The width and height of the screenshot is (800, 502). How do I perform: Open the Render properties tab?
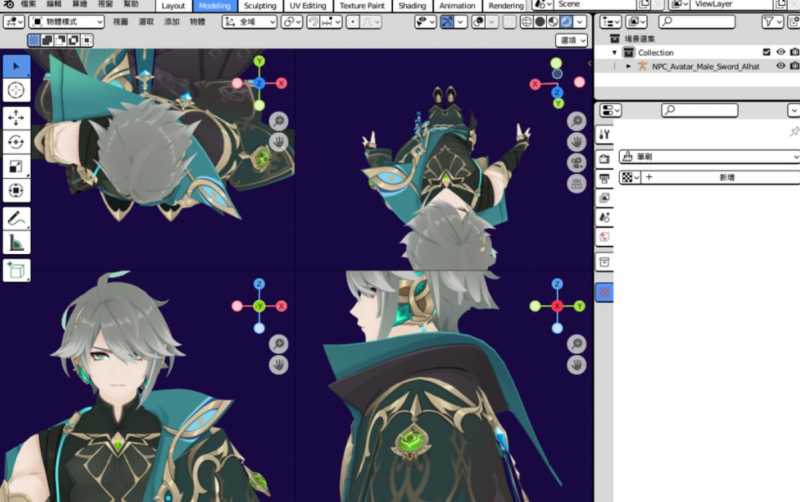[605, 159]
